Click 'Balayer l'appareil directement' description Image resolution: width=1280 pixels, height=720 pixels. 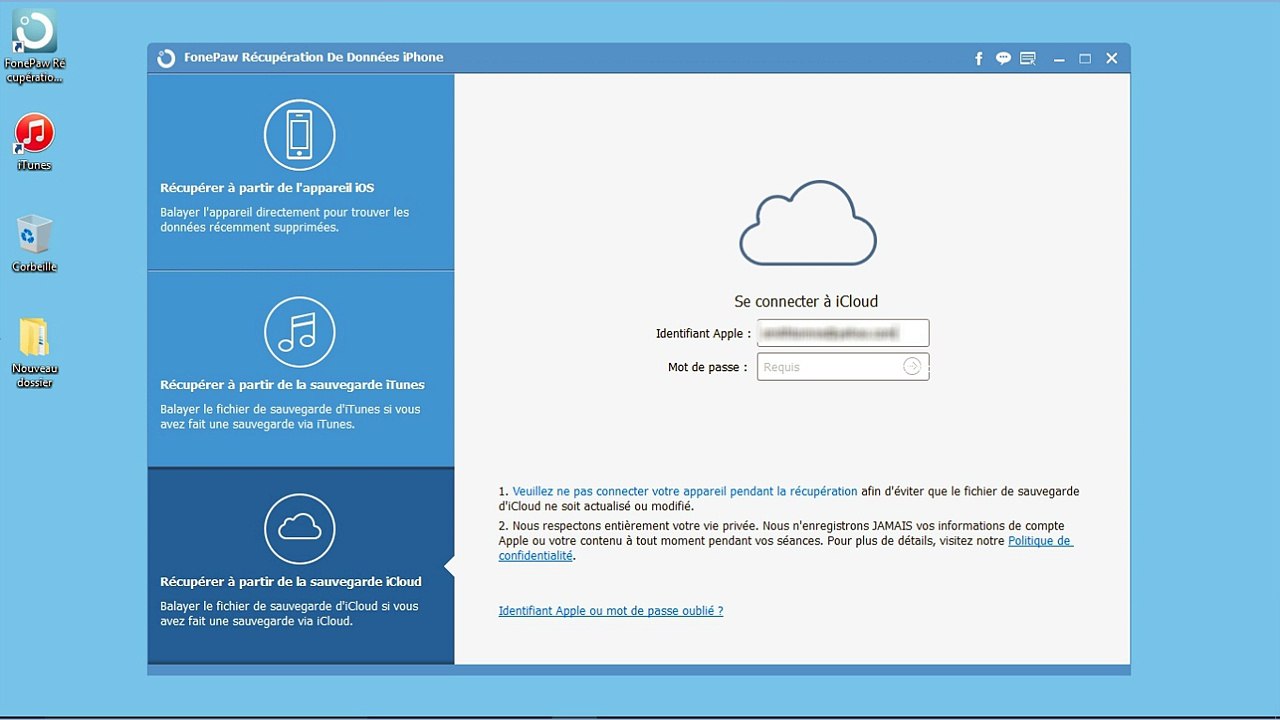tap(285, 220)
